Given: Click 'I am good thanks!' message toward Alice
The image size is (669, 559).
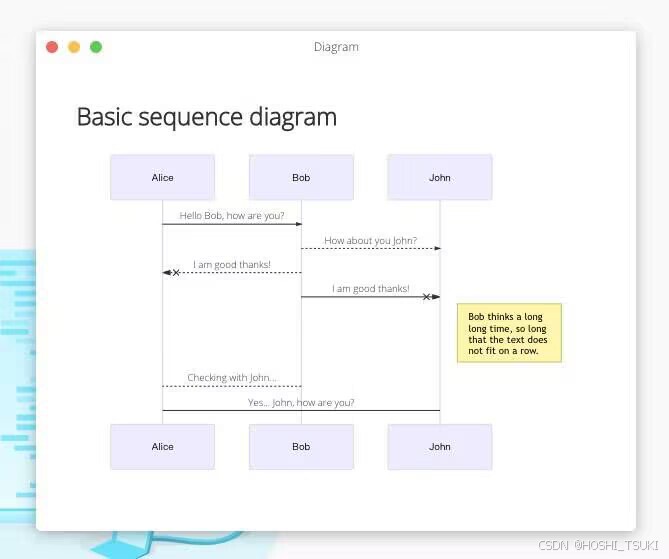Looking at the screenshot, I should 232,265.
